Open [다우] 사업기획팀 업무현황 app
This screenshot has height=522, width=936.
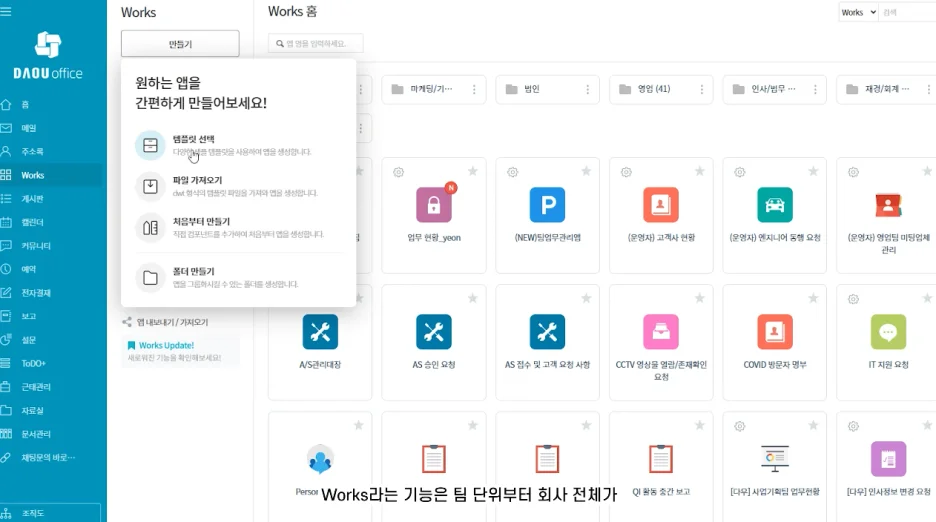774,467
